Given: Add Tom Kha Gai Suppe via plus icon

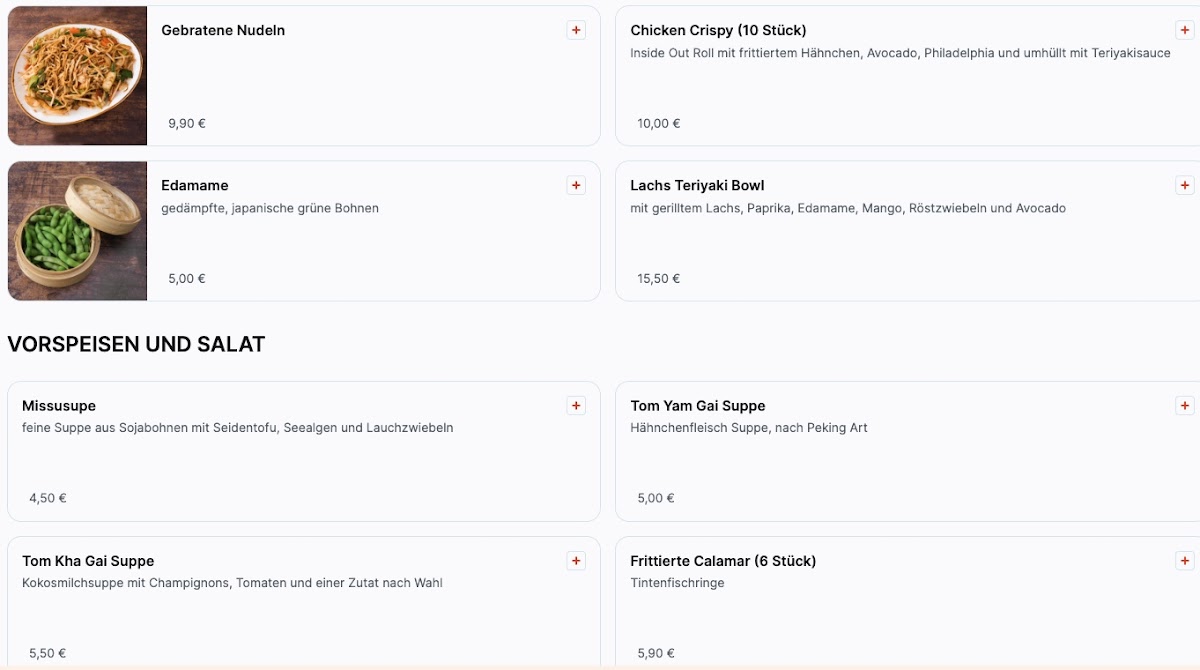Looking at the screenshot, I should pos(576,561).
